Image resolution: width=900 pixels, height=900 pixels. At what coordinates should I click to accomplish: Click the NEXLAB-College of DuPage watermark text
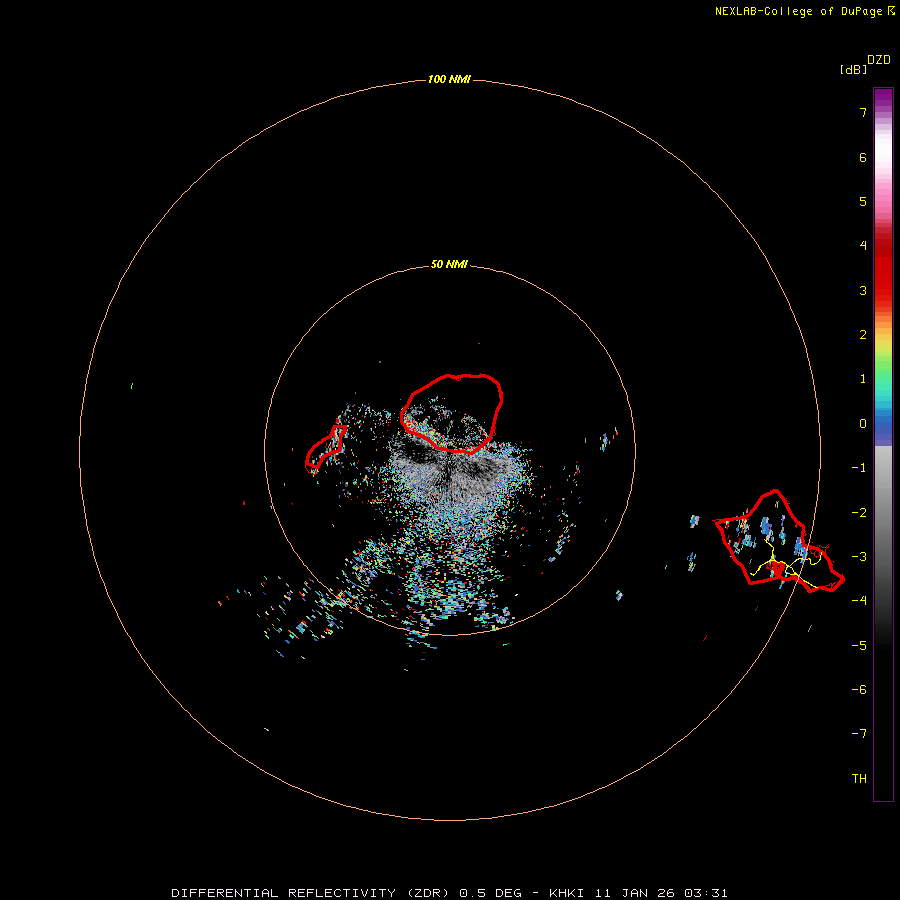click(x=804, y=11)
